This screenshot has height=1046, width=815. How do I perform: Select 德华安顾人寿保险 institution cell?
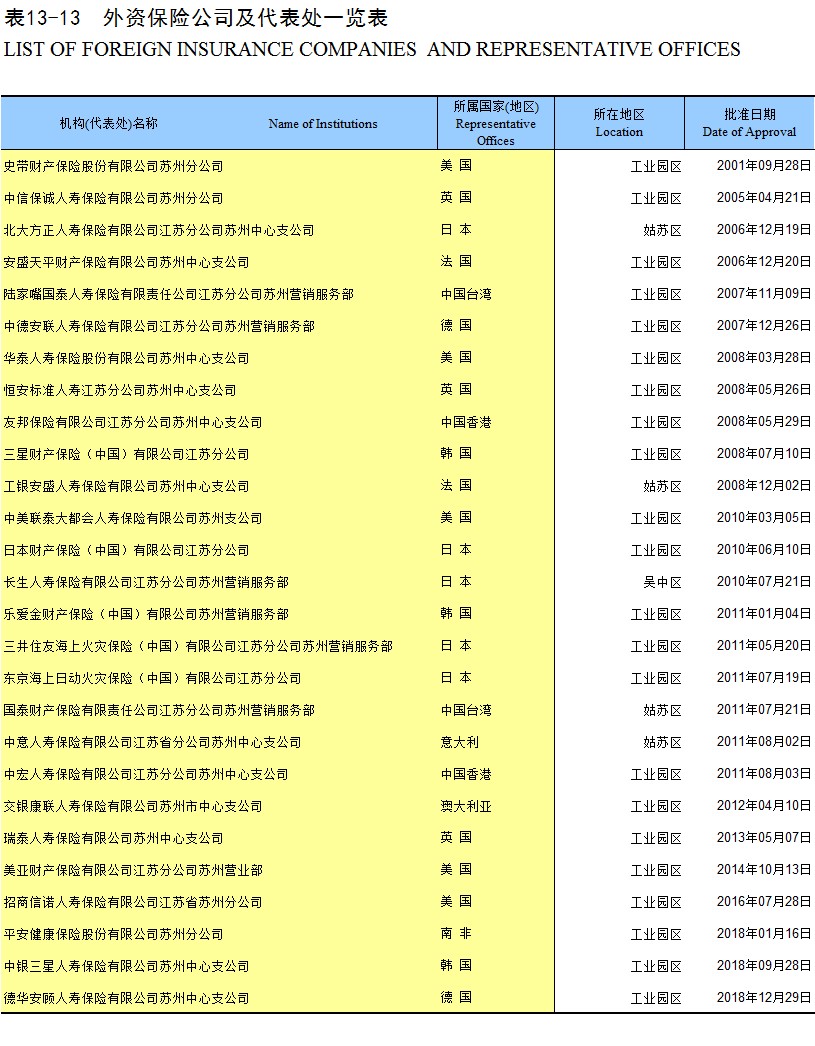point(126,999)
